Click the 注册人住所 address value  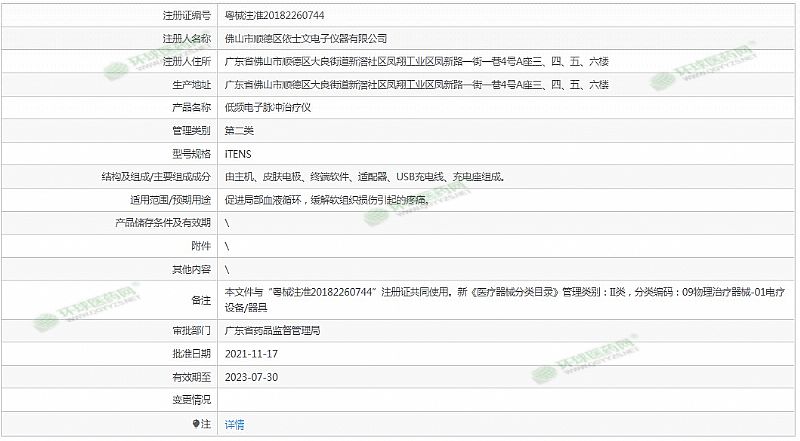(416, 62)
